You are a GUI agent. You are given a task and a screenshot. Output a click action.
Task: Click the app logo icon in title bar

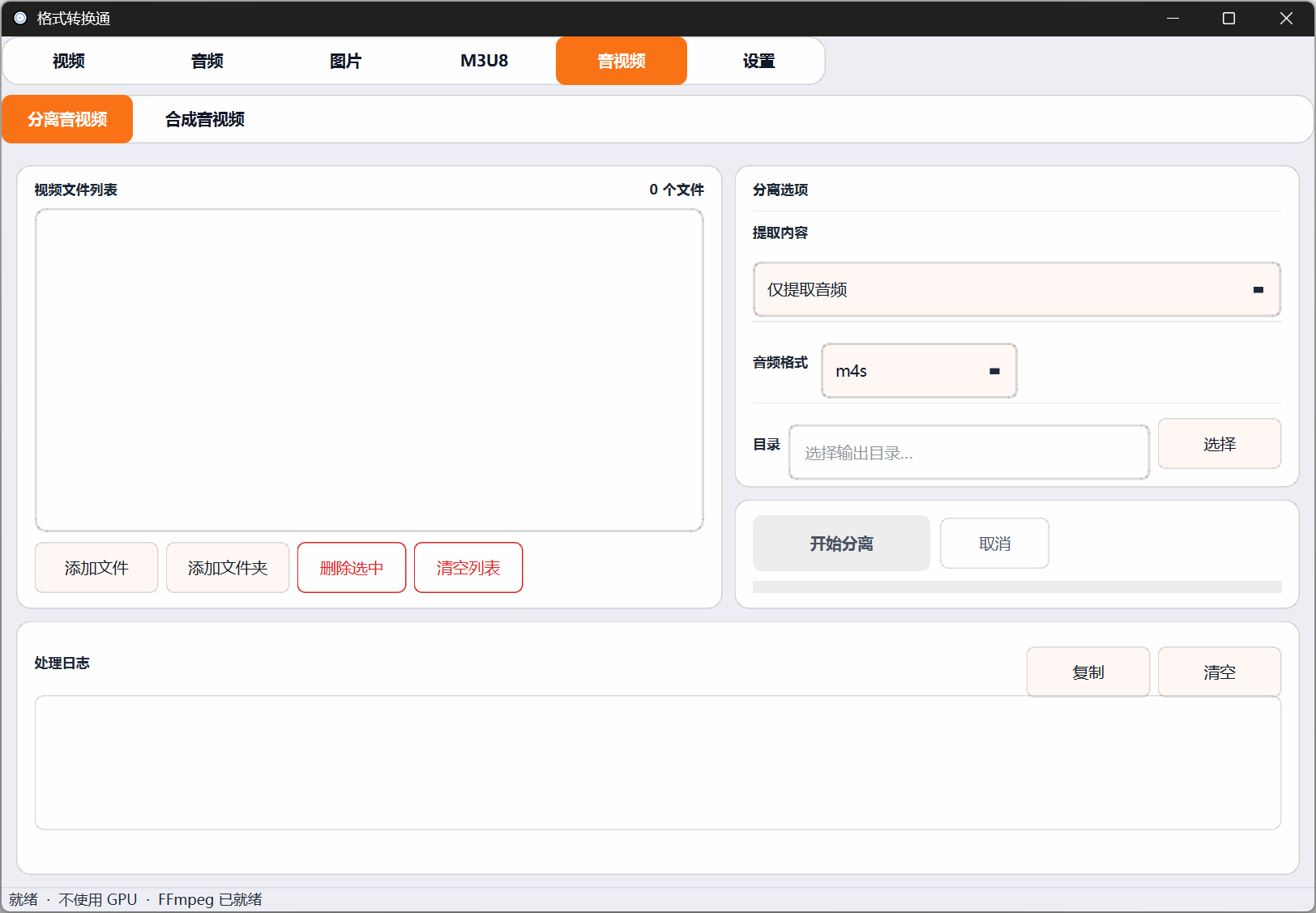20,18
